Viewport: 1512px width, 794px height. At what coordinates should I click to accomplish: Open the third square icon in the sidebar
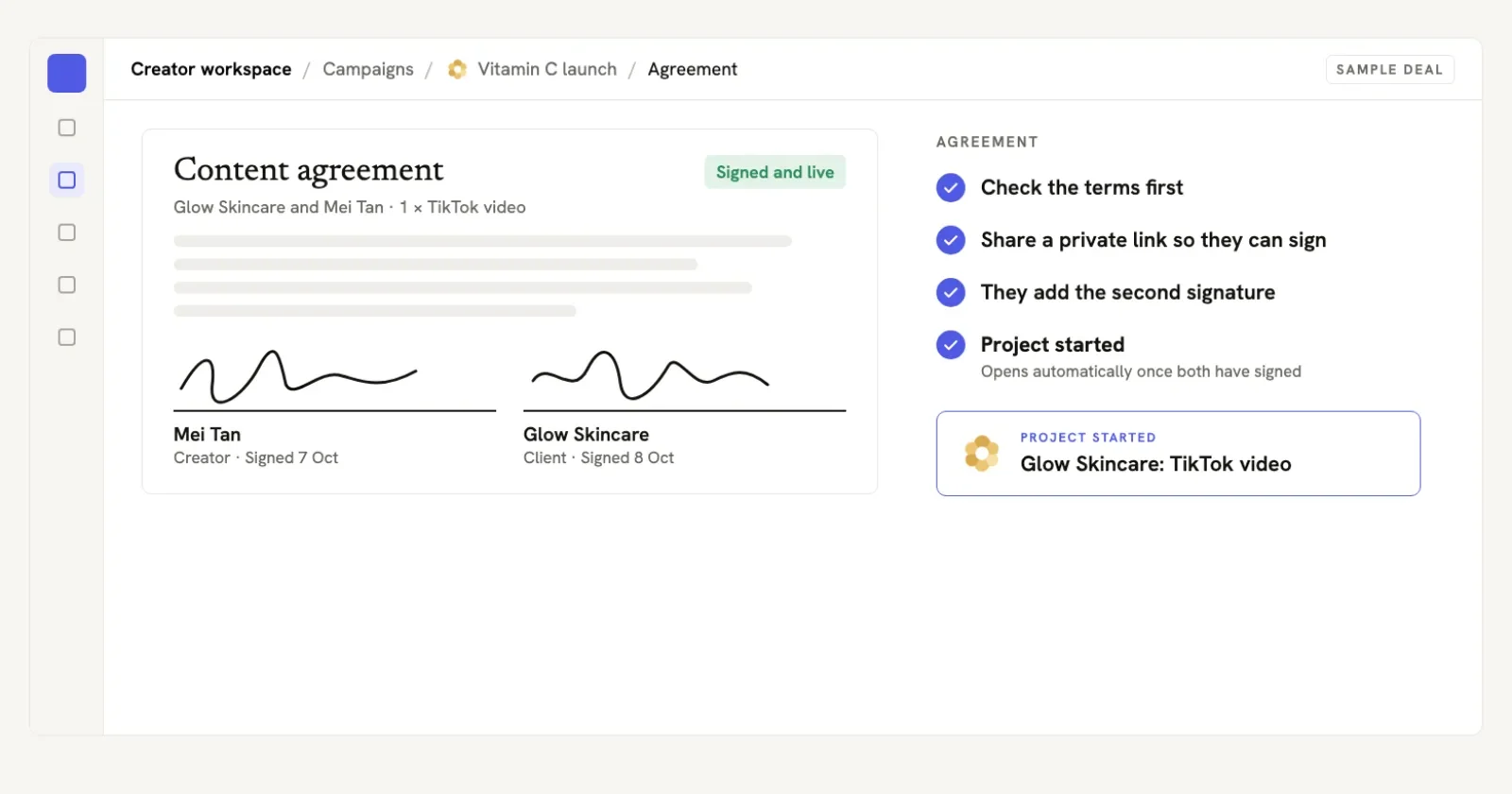[67, 233]
